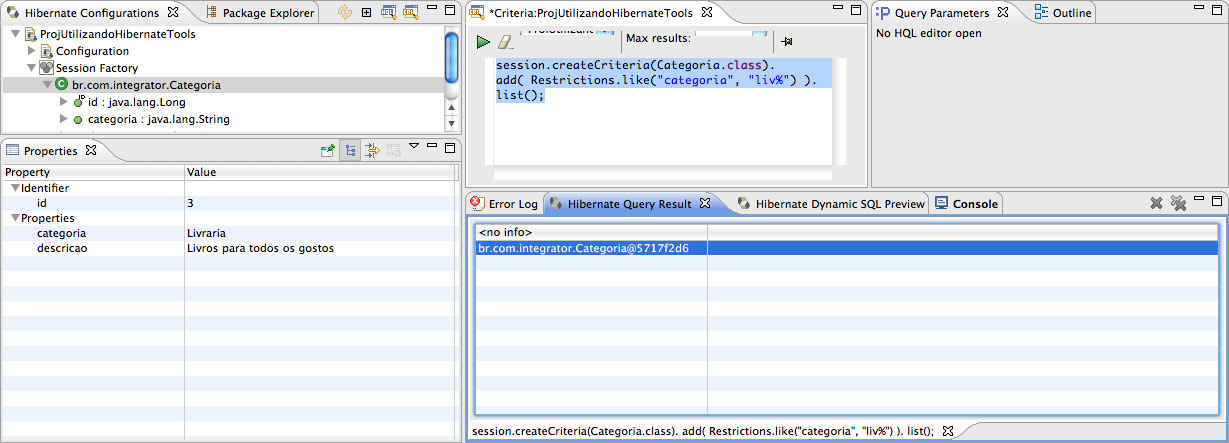This screenshot has height=443, width=1229.
Task: Click the Value column header
Action: (x=322, y=172)
